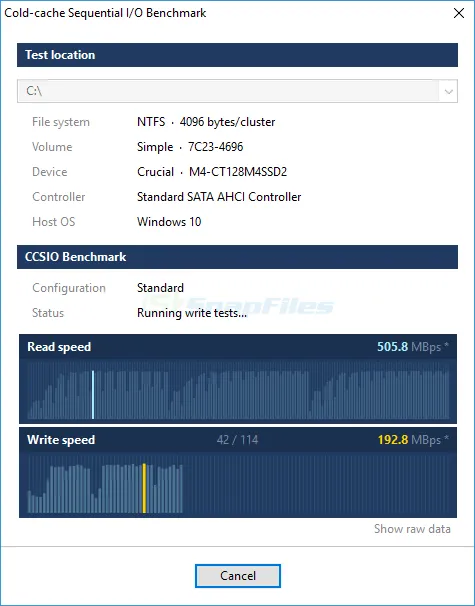Click the Running write tests status text
475x606 pixels.
pos(192,313)
